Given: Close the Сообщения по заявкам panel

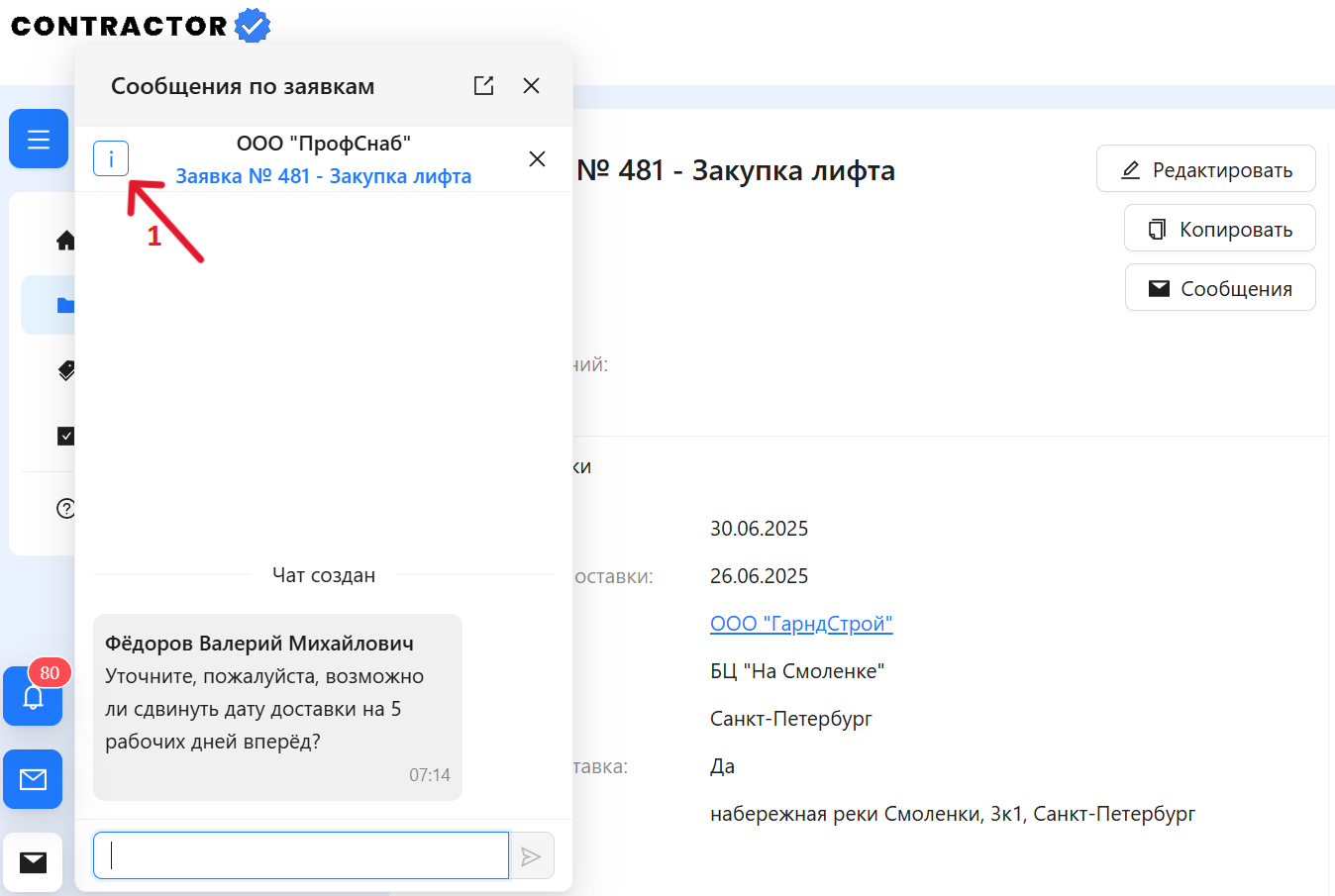Looking at the screenshot, I should 531,86.
